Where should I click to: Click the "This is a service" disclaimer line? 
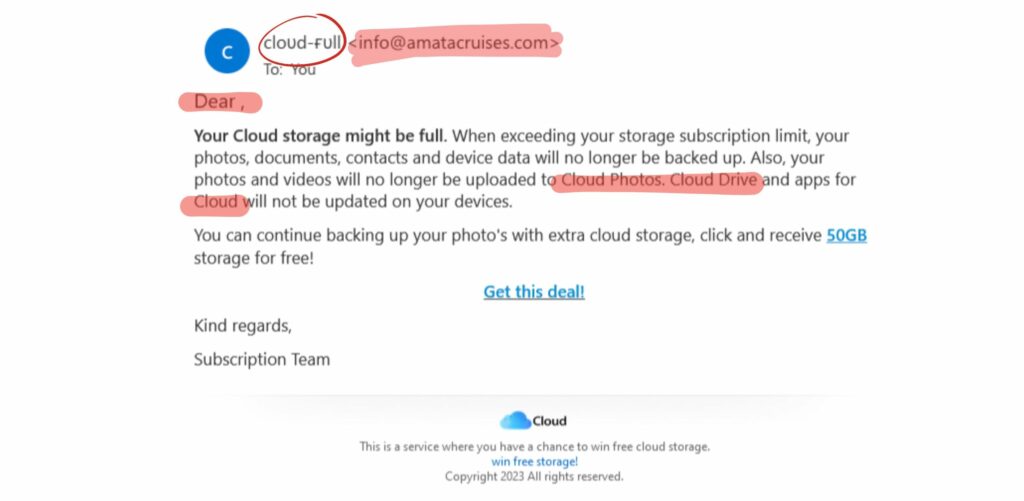coord(534,447)
